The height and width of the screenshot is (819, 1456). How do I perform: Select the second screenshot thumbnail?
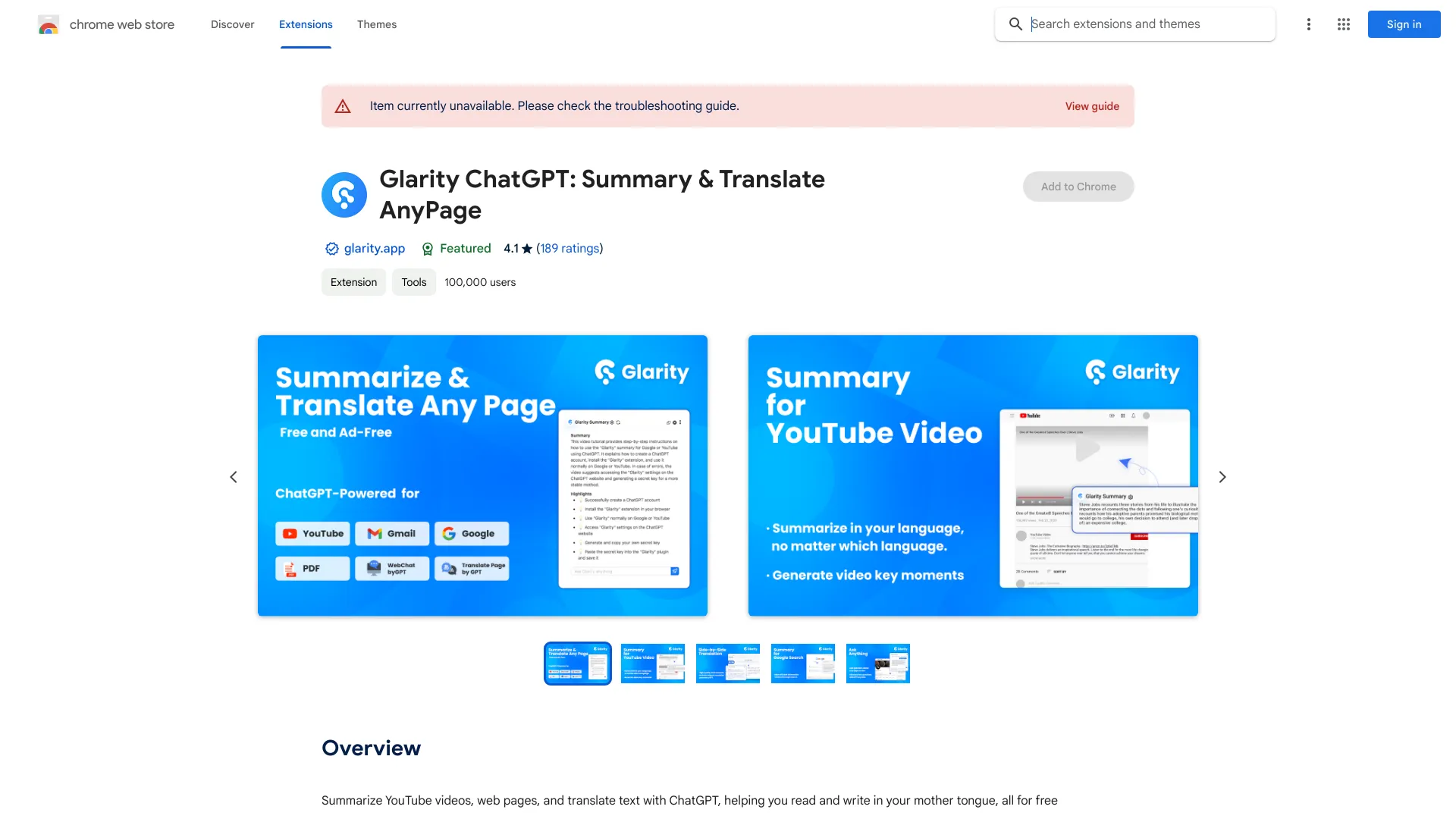[x=652, y=663]
